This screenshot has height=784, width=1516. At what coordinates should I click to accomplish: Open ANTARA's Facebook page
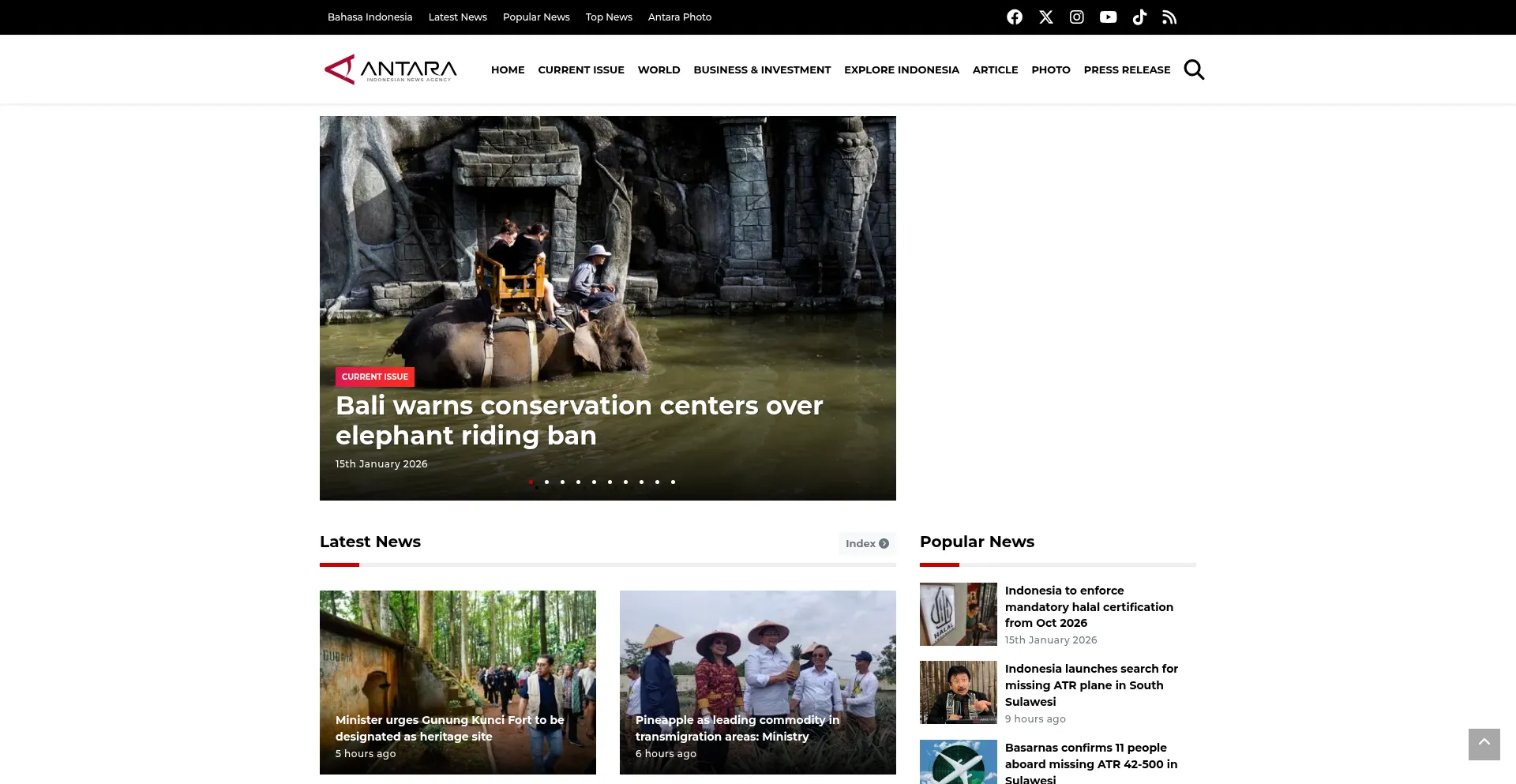coord(1015,17)
